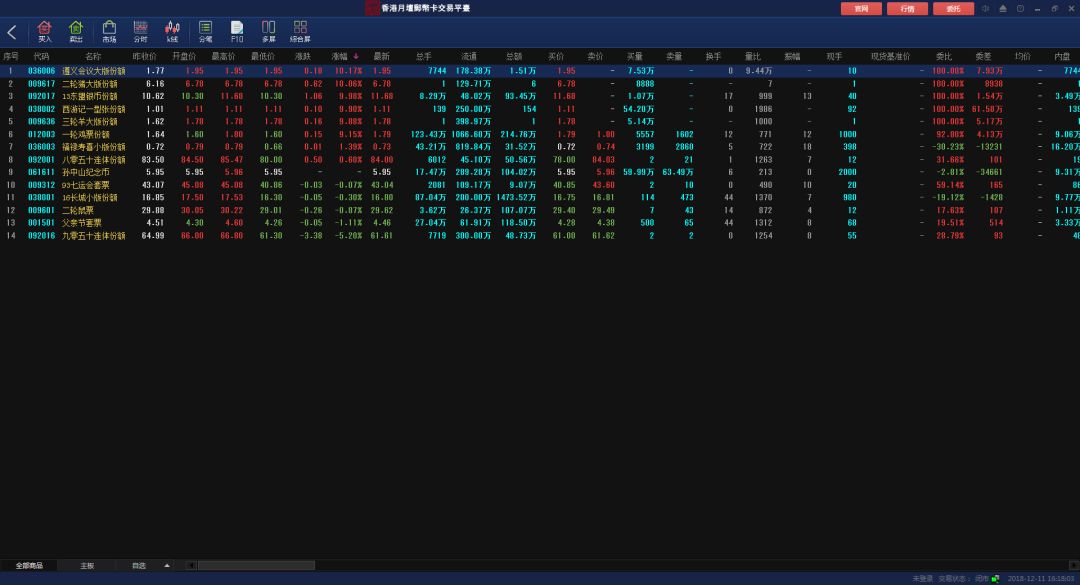Screen dimensions: 1080x585
Task: Click the back arrow in the toolbar
Action: pos(12,32)
